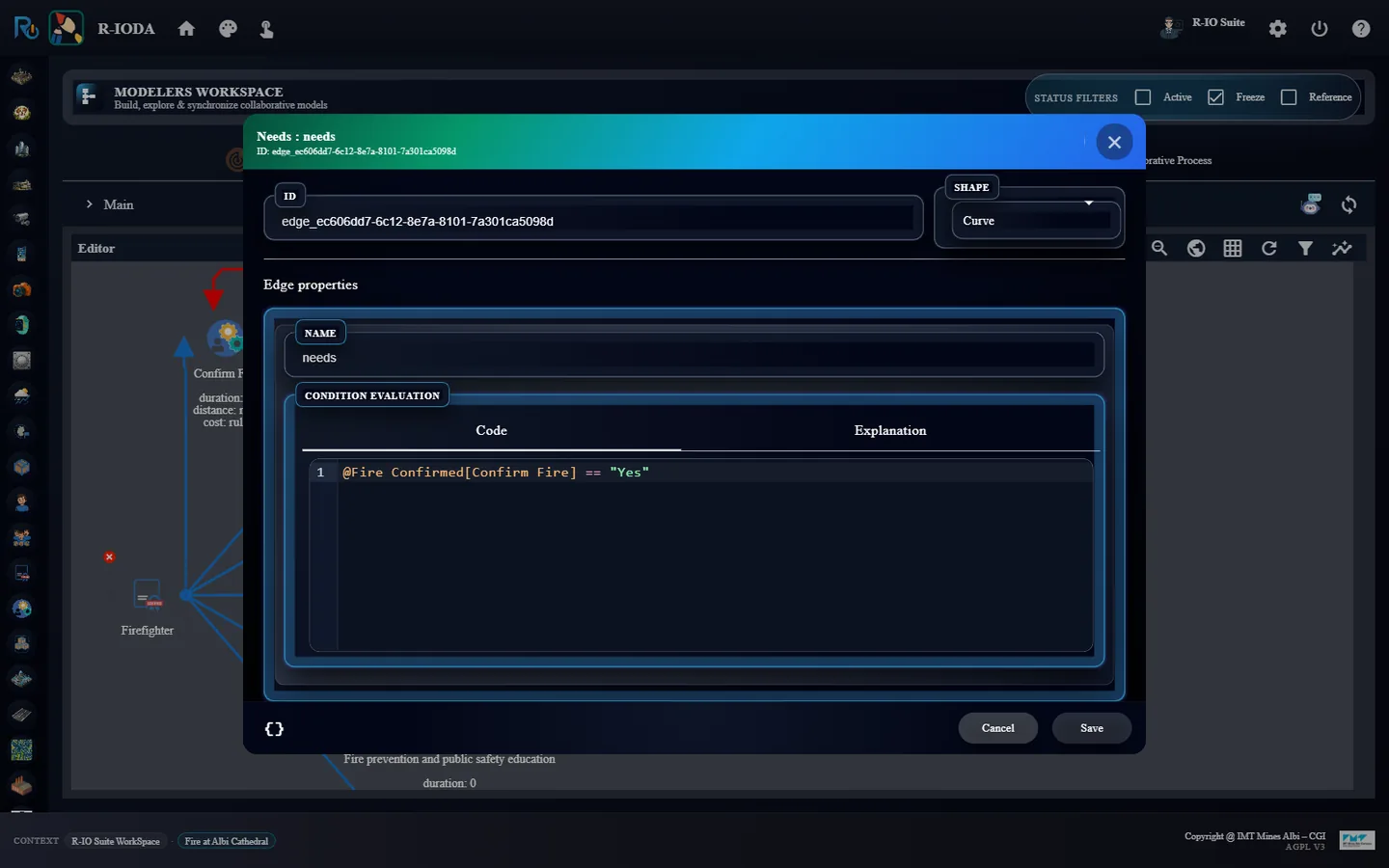1389x868 pixels.
Task: Open the chatbot assistant robot icon
Action: [1311, 204]
